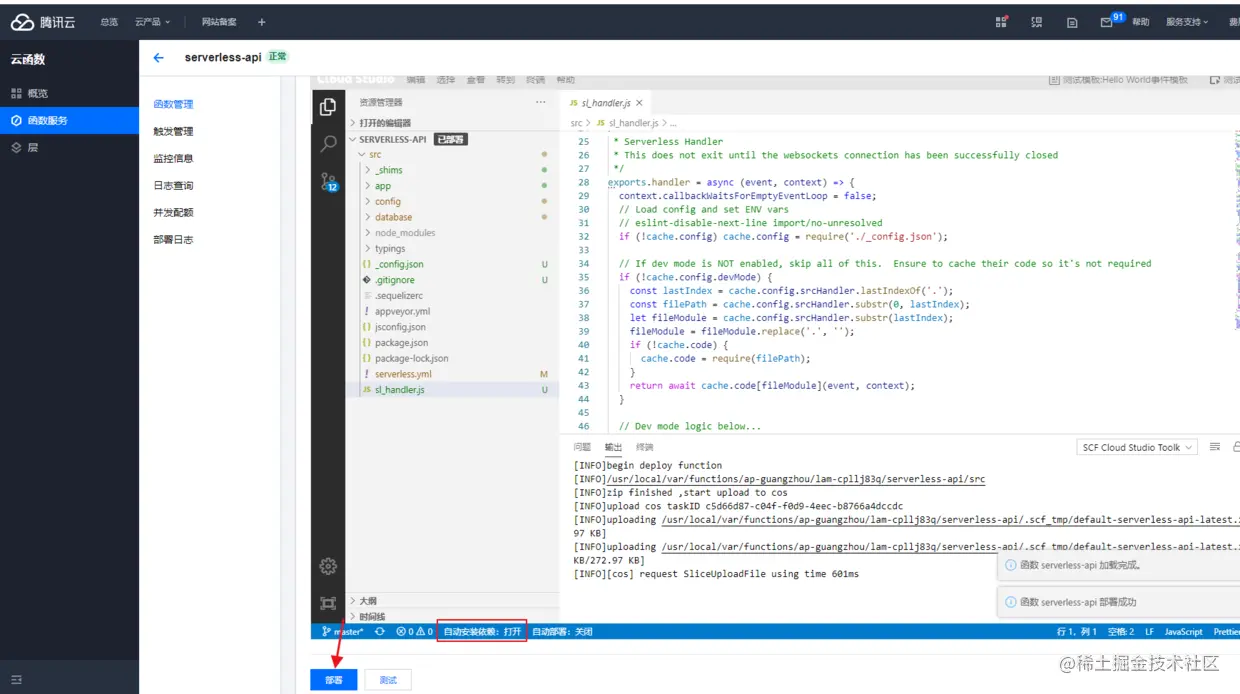Close the sl_handler.js editor tab
1240x694 pixels.
coord(639,102)
